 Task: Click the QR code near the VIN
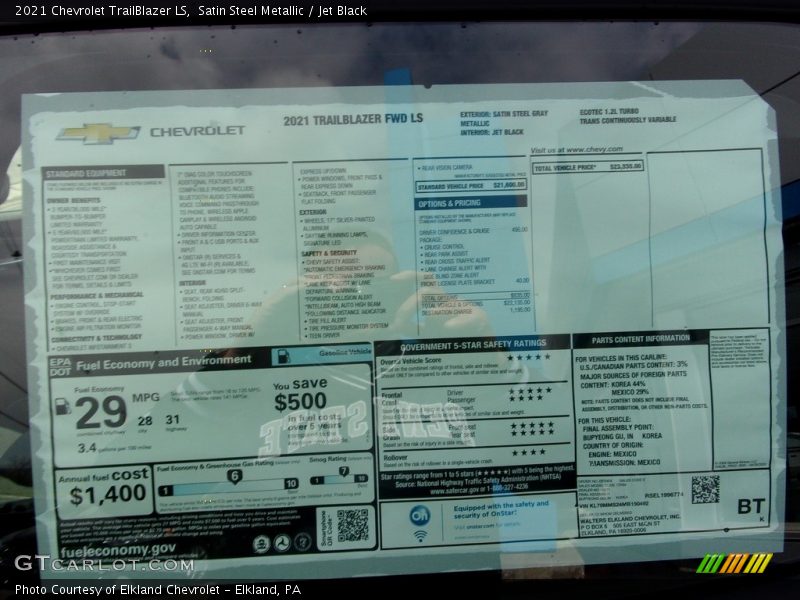pos(704,489)
